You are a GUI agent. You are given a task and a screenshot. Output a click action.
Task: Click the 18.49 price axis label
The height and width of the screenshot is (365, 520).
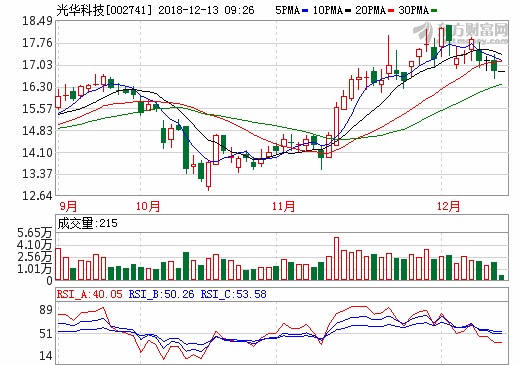(x=37, y=21)
